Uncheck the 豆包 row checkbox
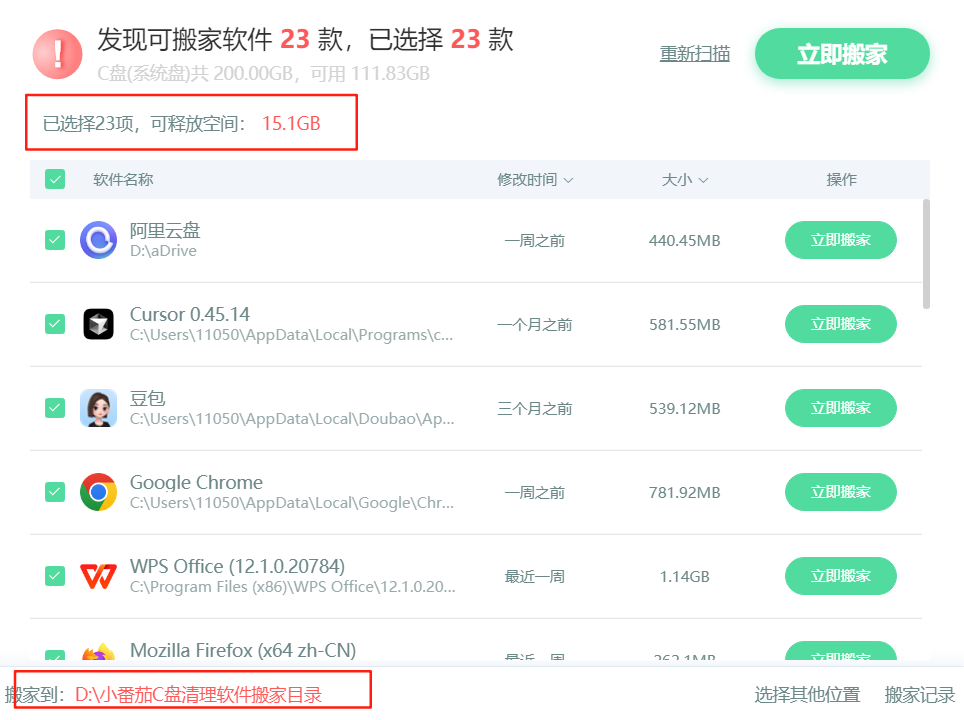Screen dimensions: 964x720 55,408
